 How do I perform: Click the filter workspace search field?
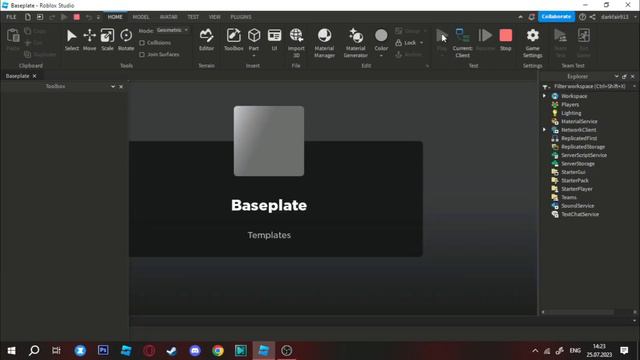click(590, 87)
